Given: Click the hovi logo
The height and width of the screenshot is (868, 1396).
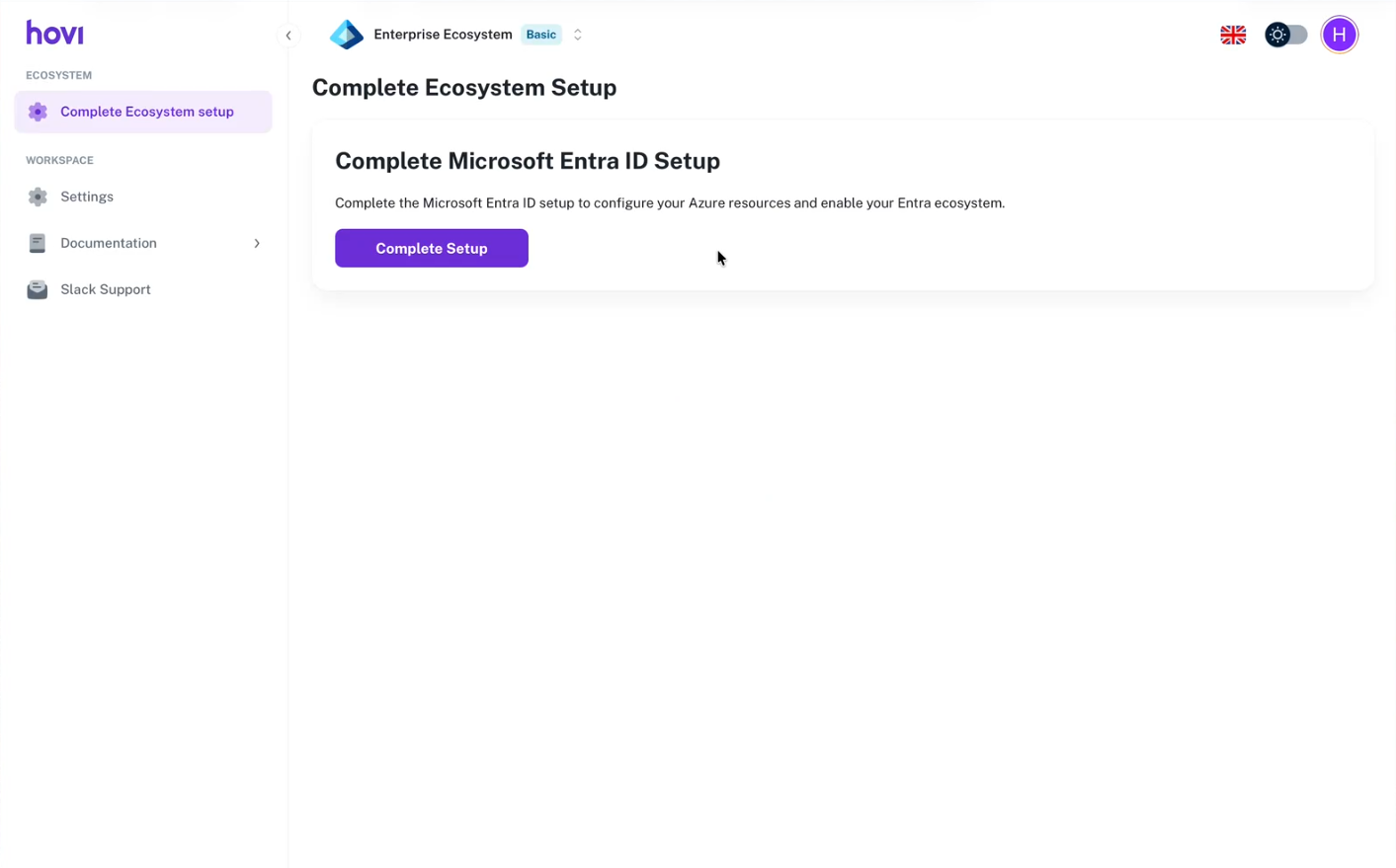Looking at the screenshot, I should click(54, 34).
